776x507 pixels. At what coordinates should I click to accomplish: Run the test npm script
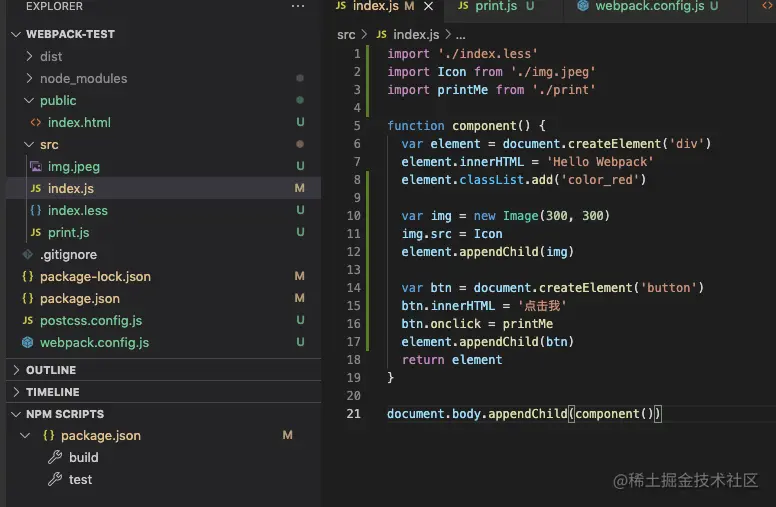click(x=80, y=479)
